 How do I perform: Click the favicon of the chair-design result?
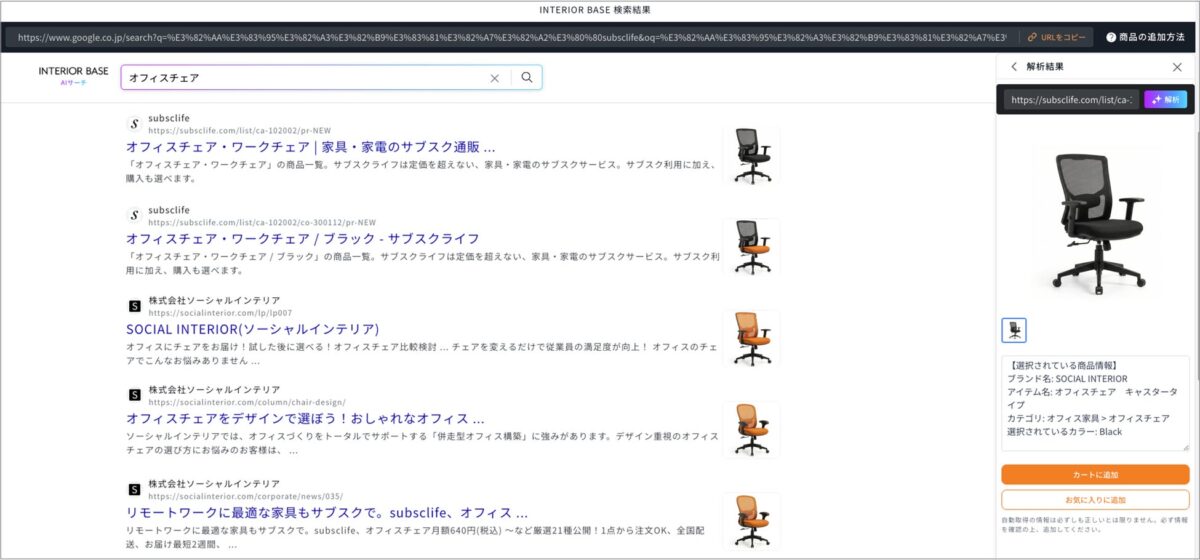coord(134,395)
